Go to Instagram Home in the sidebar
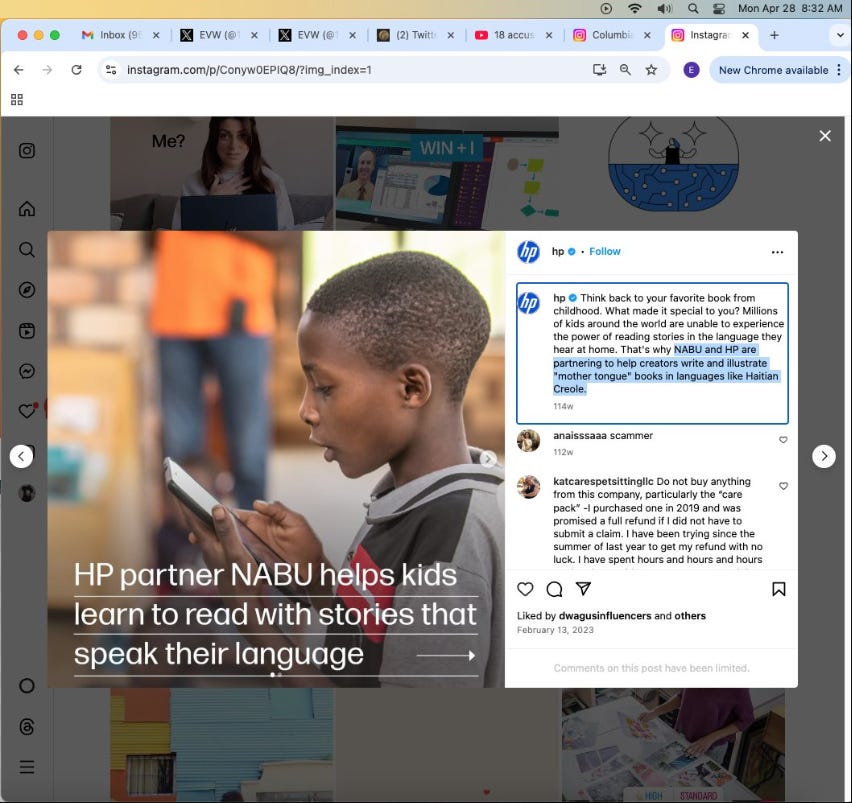Viewport: 852px width, 803px height. [x=27, y=209]
